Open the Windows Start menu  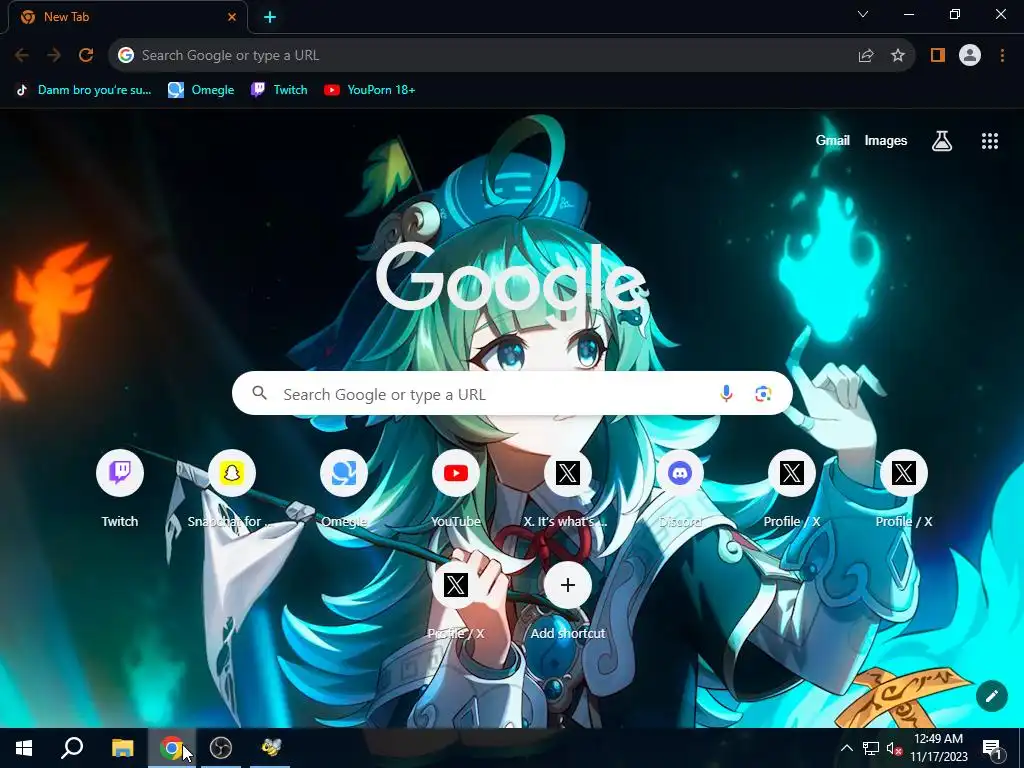click(x=24, y=748)
